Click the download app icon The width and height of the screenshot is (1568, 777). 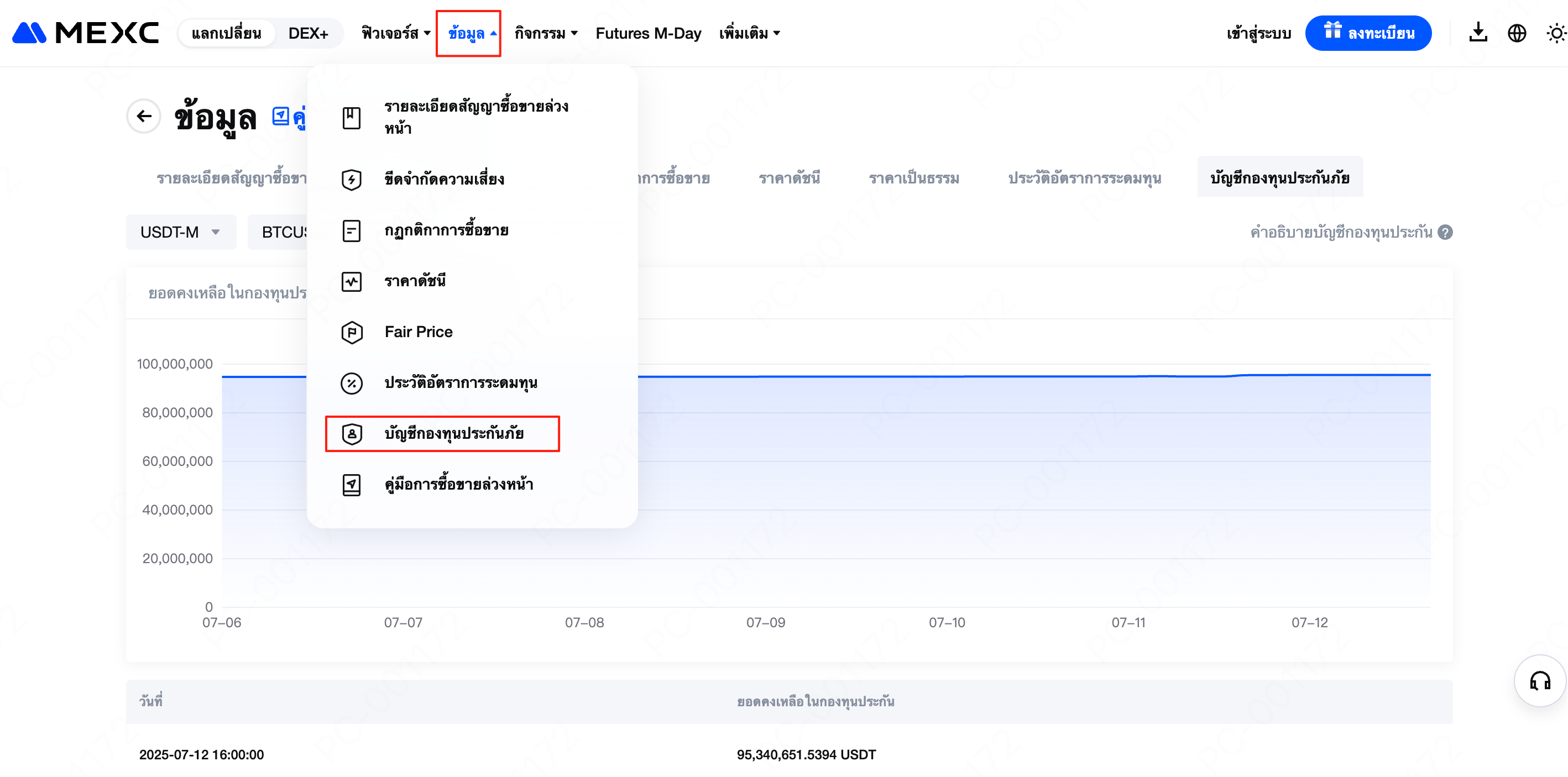[x=1478, y=33]
